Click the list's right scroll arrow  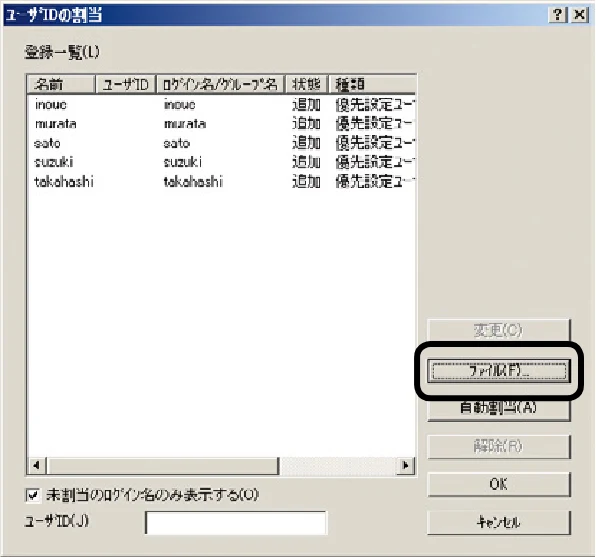[x=405, y=465]
